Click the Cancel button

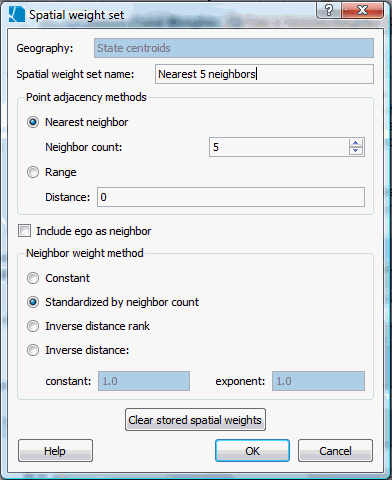tap(335, 451)
